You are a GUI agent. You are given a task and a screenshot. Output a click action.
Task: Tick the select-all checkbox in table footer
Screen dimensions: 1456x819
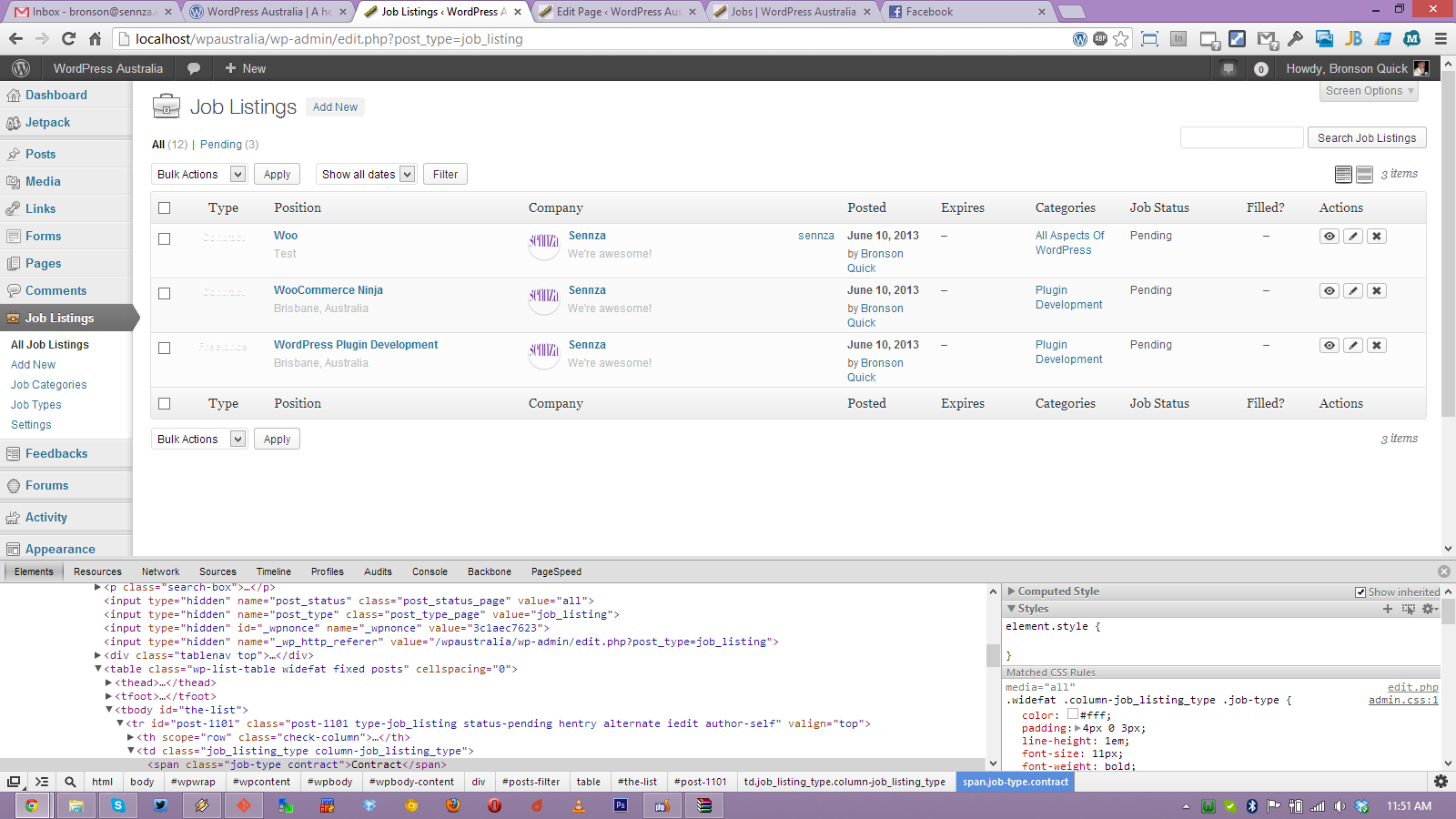click(x=165, y=404)
